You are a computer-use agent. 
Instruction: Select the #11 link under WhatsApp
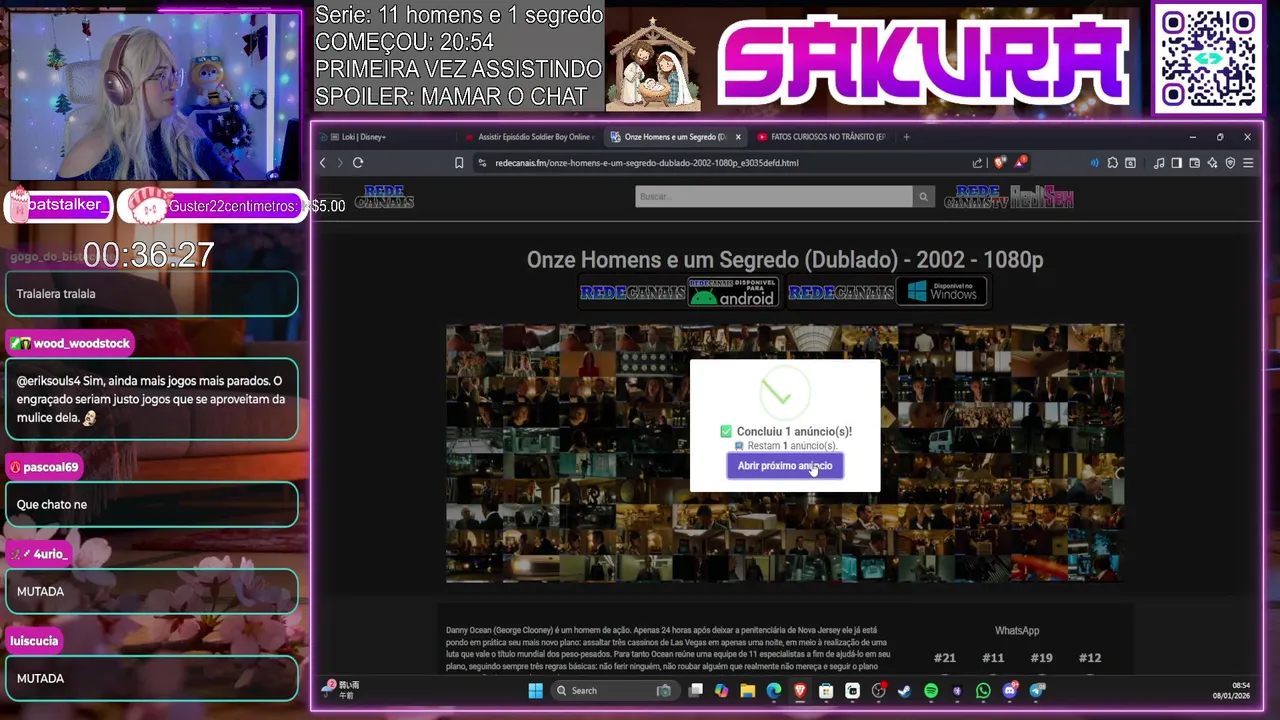click(x=993, y=658)
